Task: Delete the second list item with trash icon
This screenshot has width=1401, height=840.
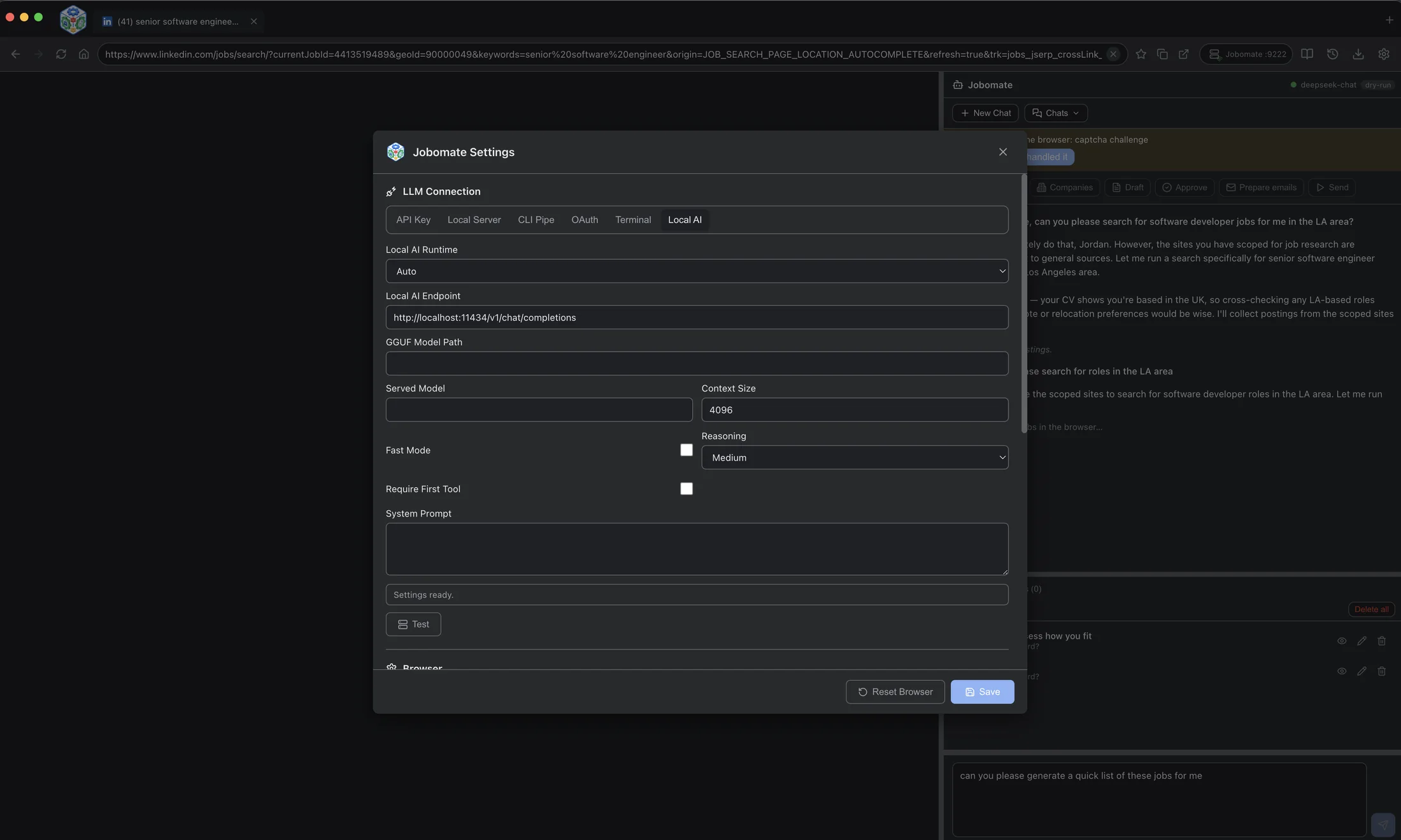Action: pyautogui.click(x=1382, y=671)
